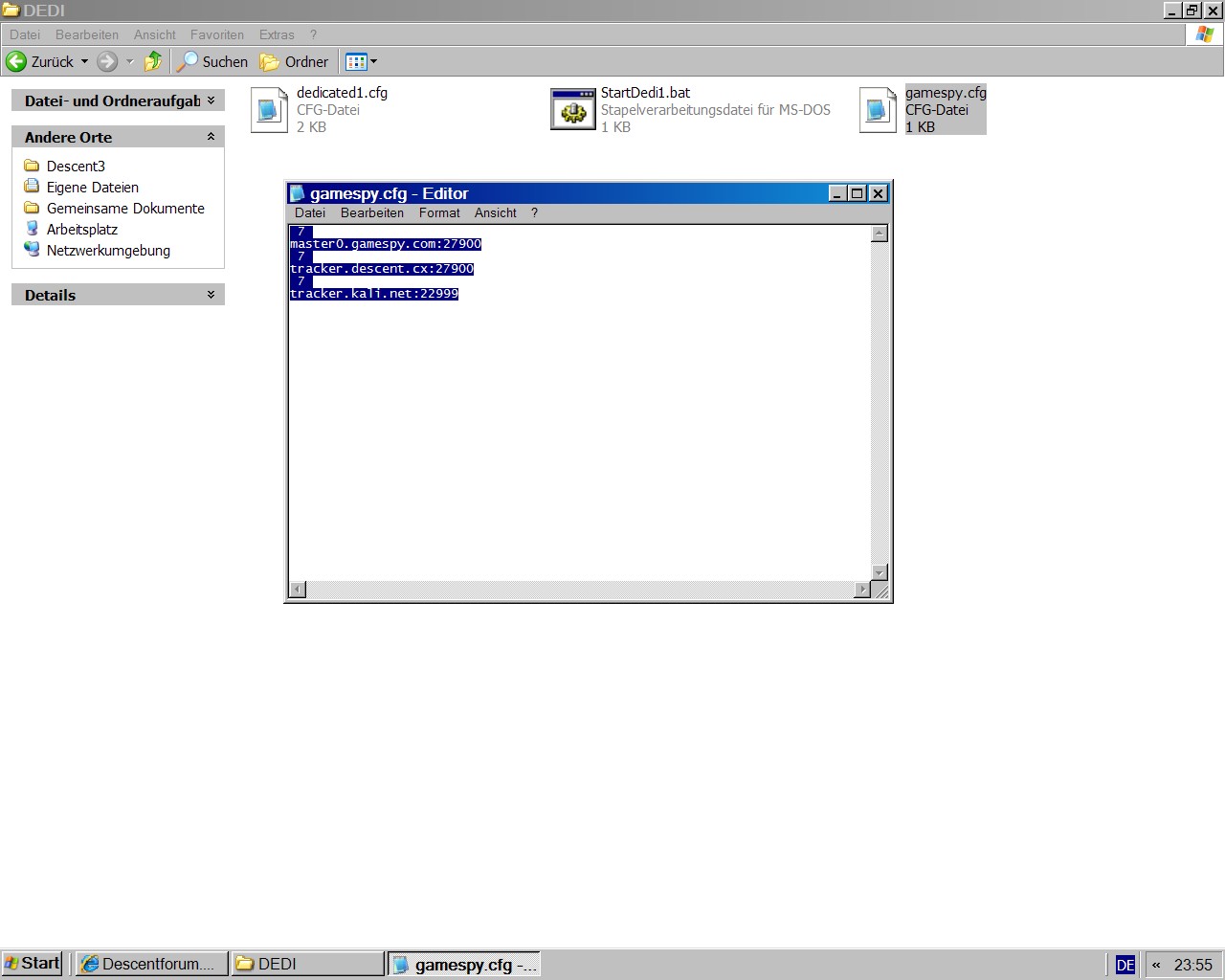Open the Extras menu in Explorer
Image resolution: width=1225 pixels, height=980 pixels.
tap(277, 34)
